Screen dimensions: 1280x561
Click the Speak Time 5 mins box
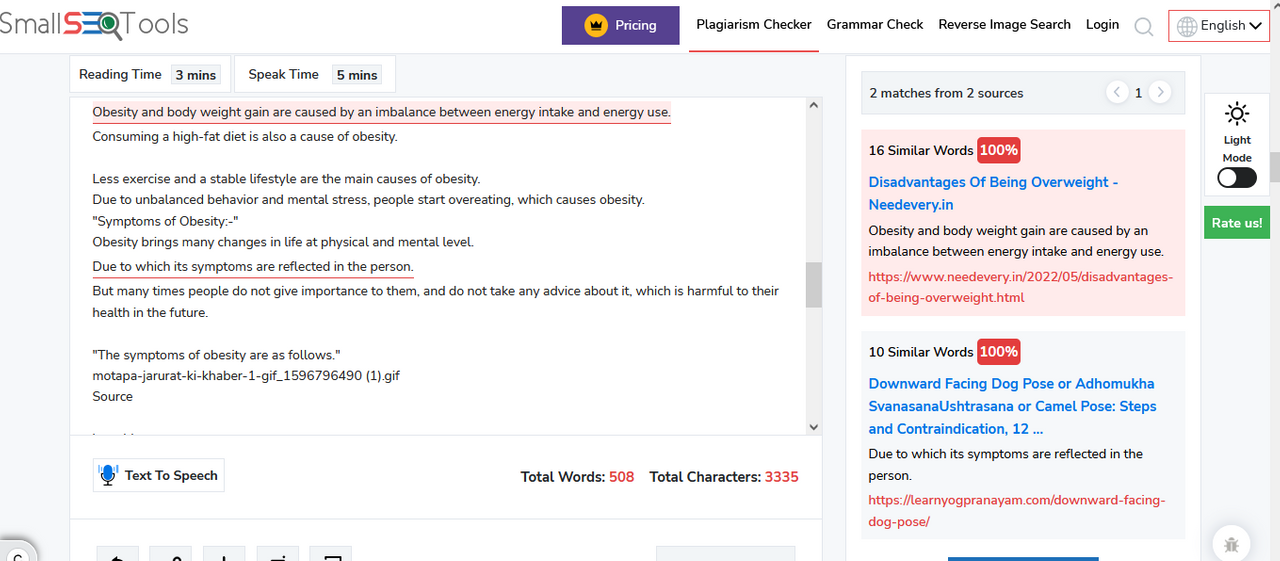click(315, 75)
